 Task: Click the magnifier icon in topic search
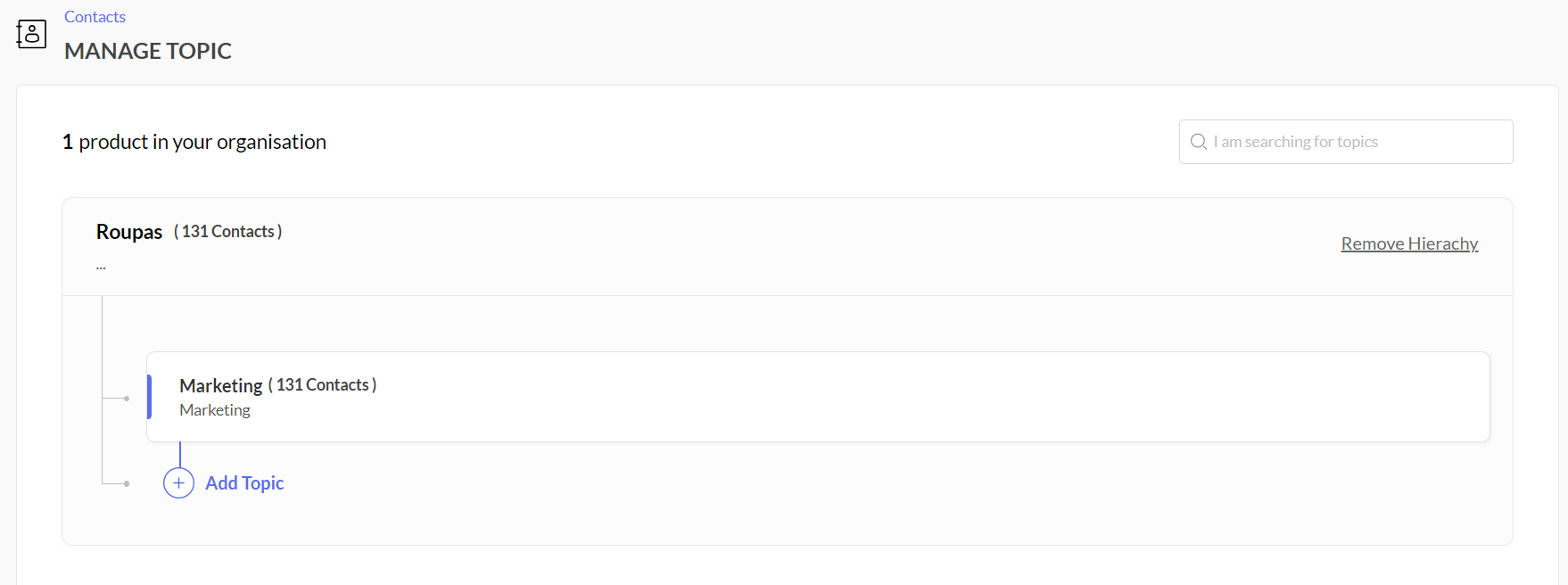1199,142
